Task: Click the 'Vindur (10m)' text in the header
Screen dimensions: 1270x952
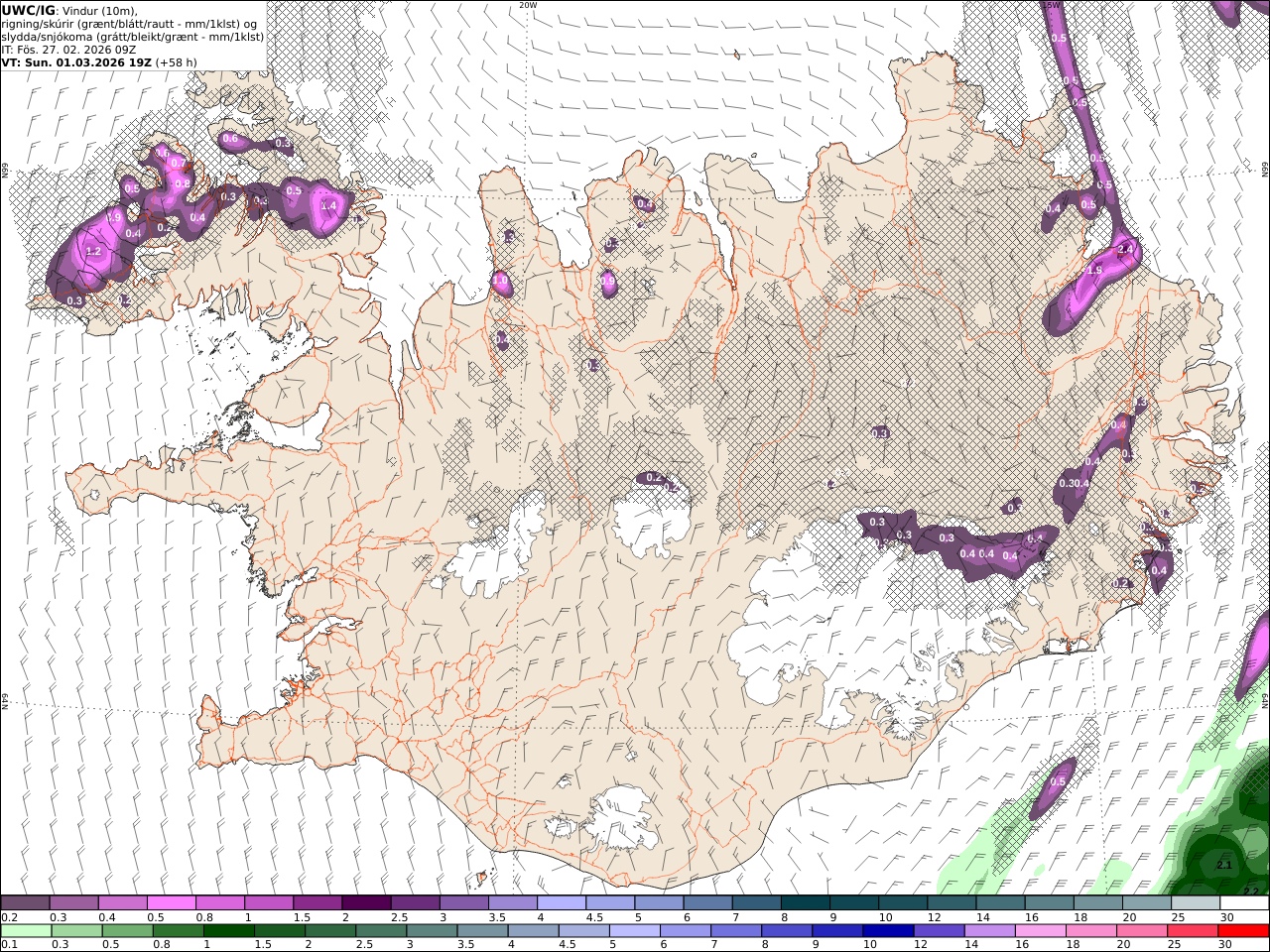Action: coord(102,10)
